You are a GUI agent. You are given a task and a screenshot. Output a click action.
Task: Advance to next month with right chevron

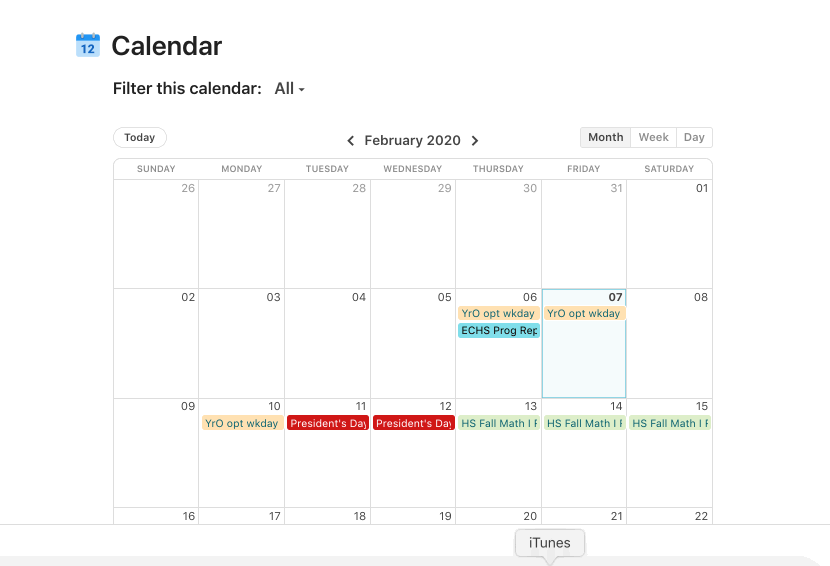tap(475, 141)
